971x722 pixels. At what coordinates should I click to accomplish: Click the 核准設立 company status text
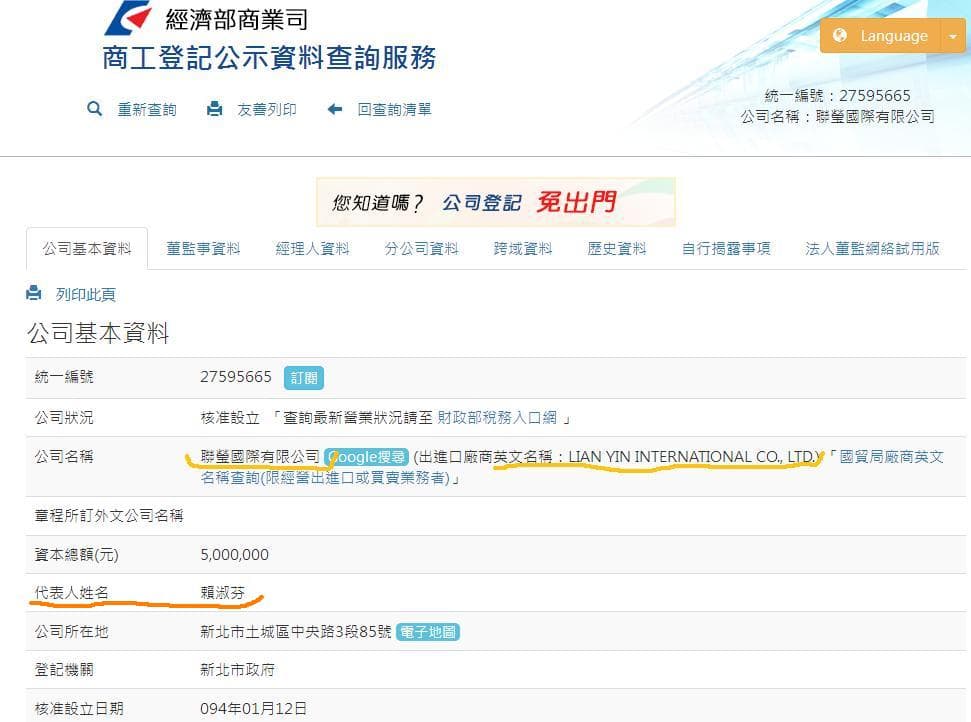pos(230,418)
